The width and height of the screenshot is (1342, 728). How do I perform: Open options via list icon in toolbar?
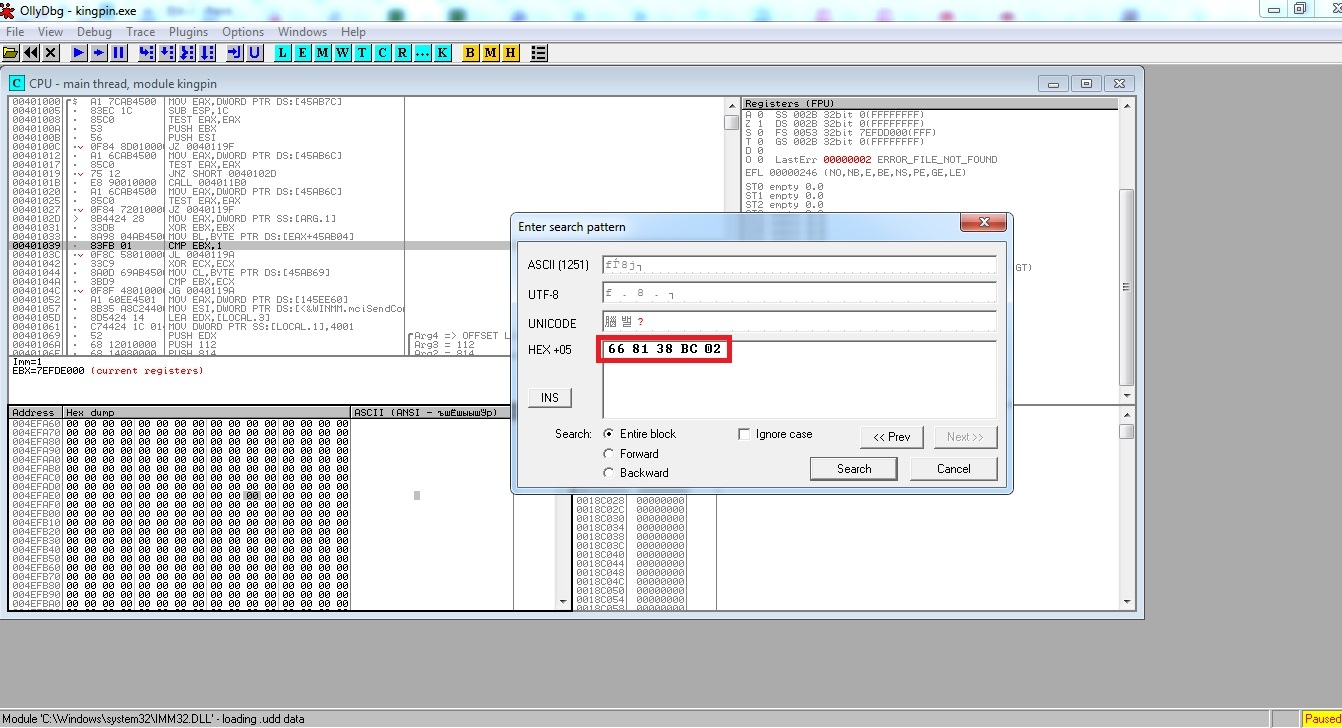[539, 52]
